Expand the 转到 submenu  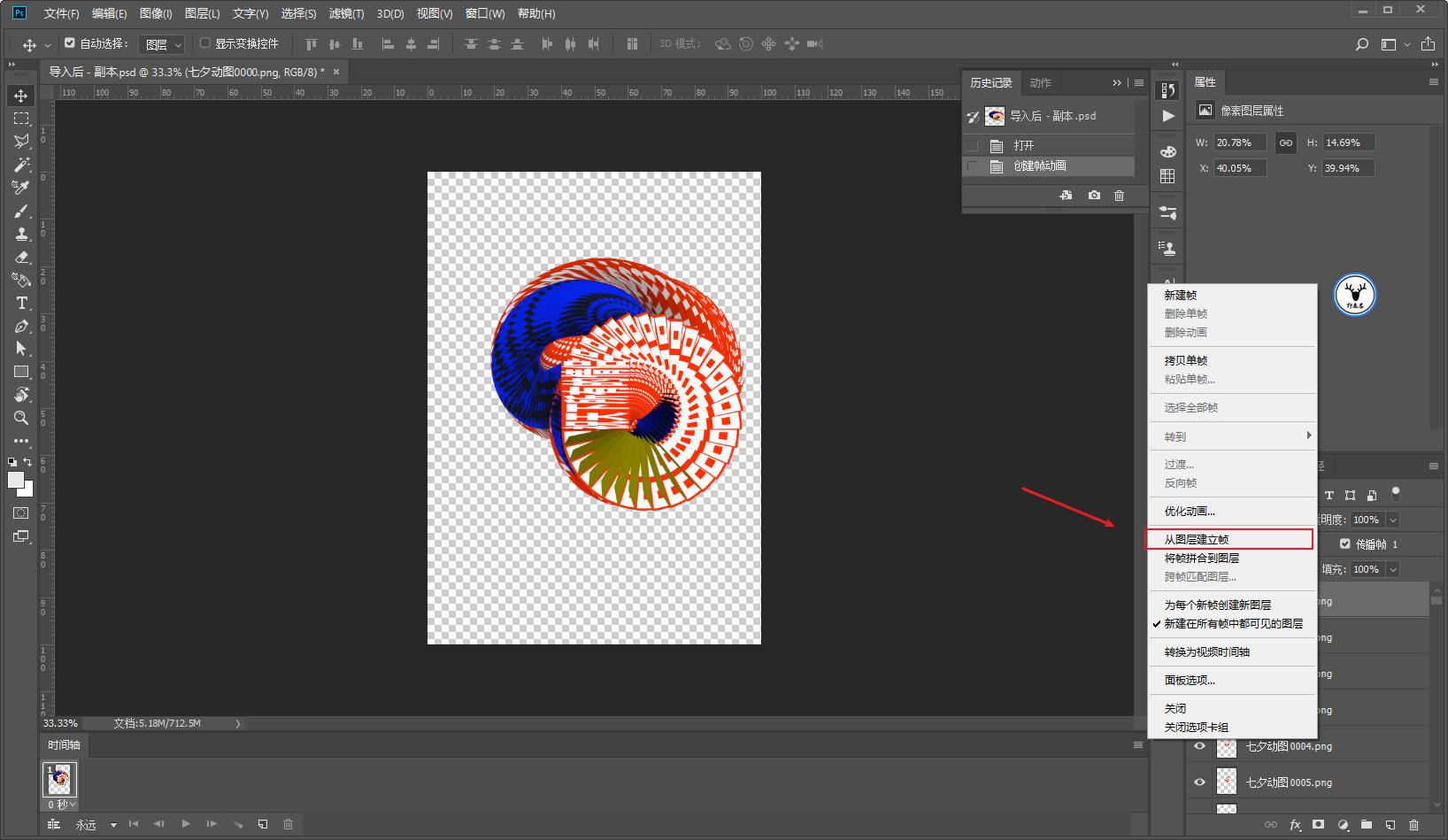coord(1233,436)
